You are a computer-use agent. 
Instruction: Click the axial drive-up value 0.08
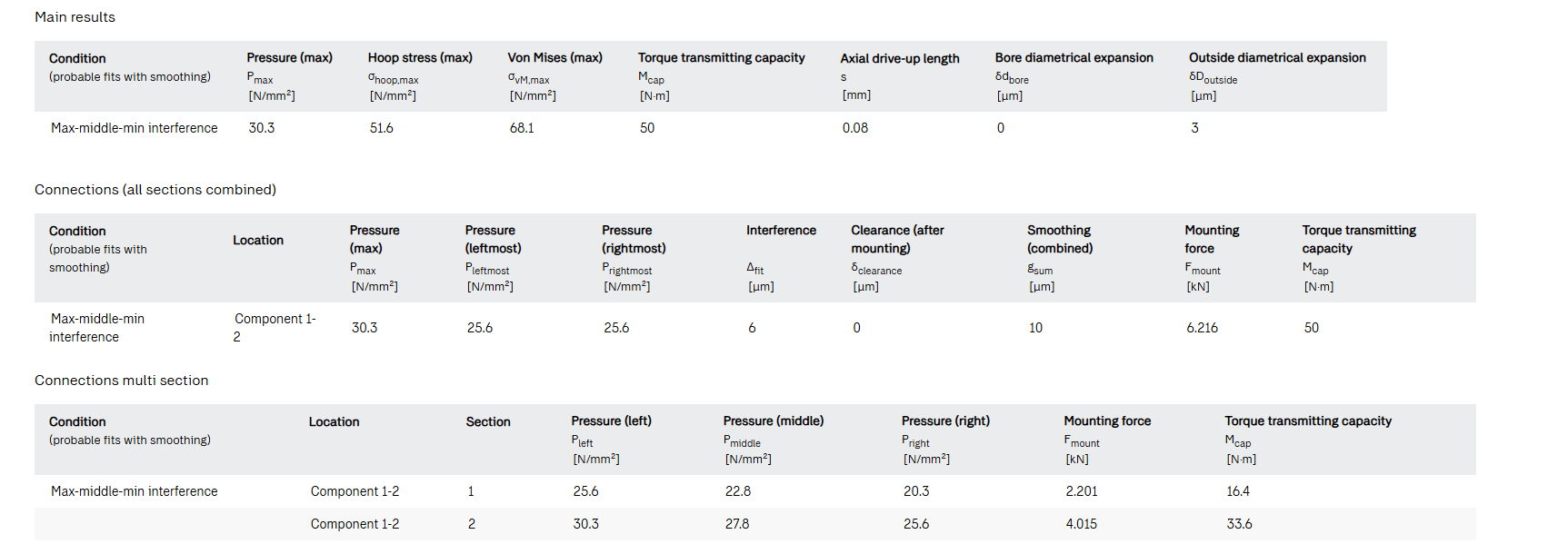click(854, 128)
